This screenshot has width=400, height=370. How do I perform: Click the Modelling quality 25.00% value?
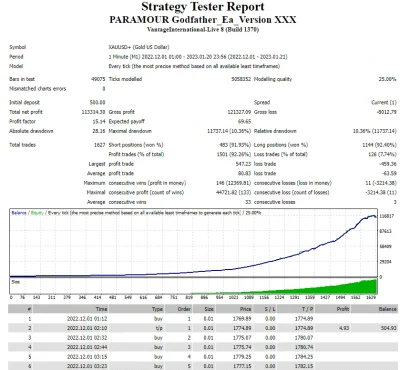coord(388,79)
